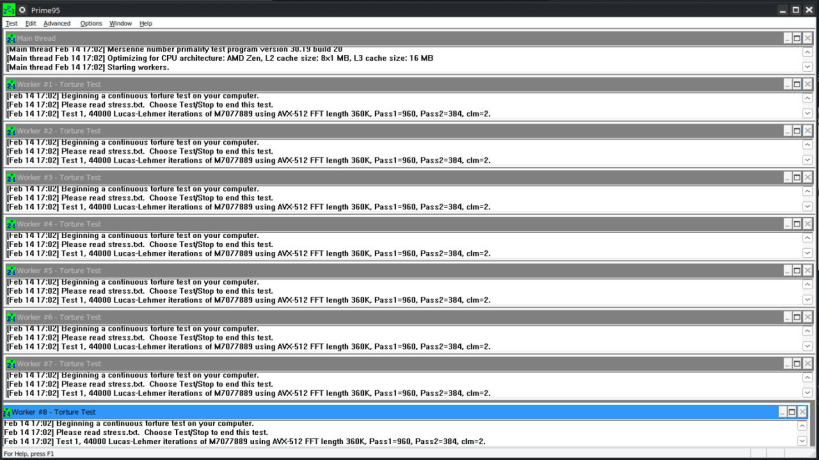Close the Worker #6 child window

[808, 317]
